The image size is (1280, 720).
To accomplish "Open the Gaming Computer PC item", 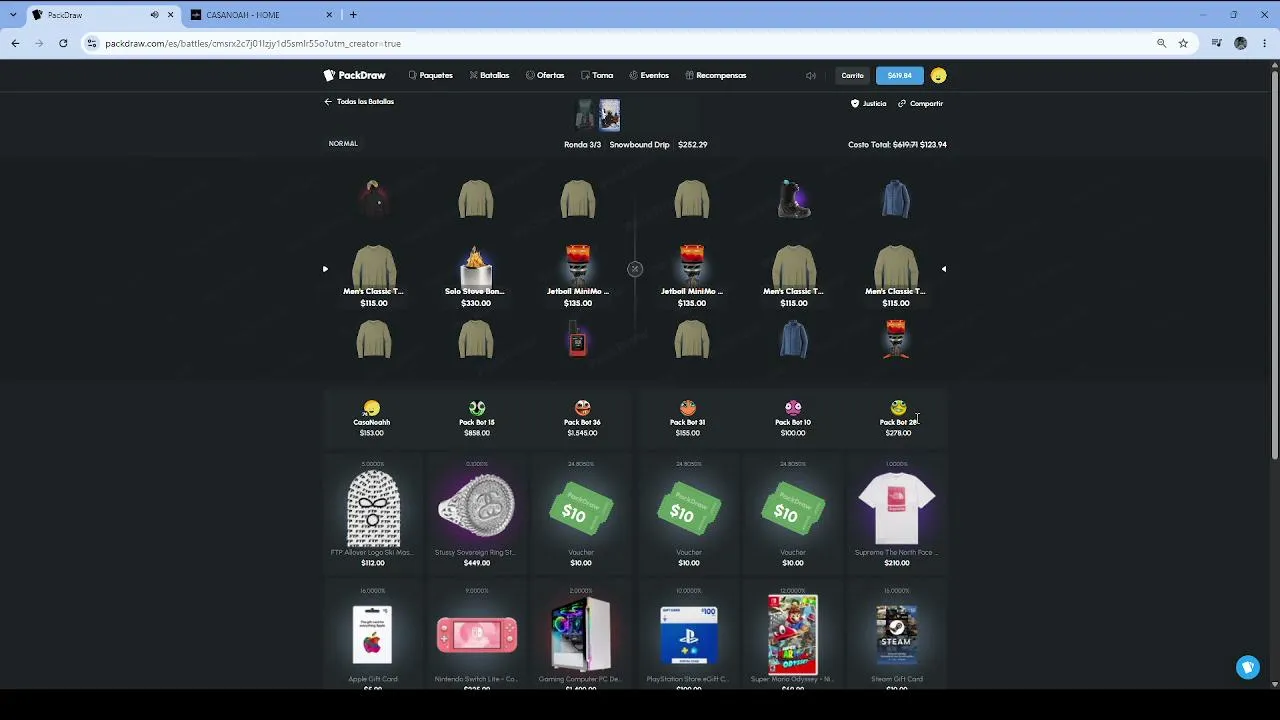I will point(581,637).
